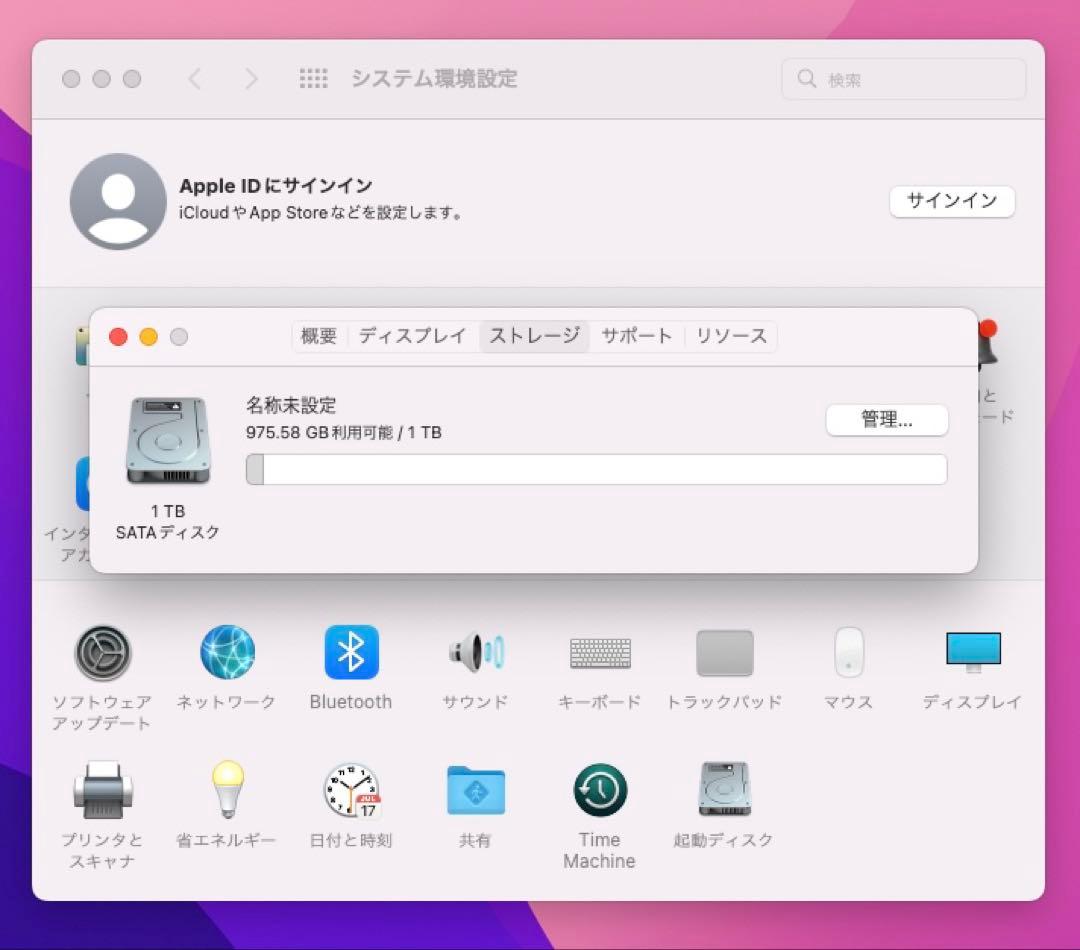Image resolution: width=1080 pixels, height=950 pixels.
Task: Open Time Machine preferences
Action: (599, 791)
